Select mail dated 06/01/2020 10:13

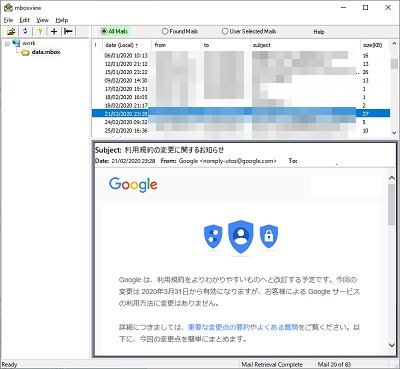pos(241,55)
